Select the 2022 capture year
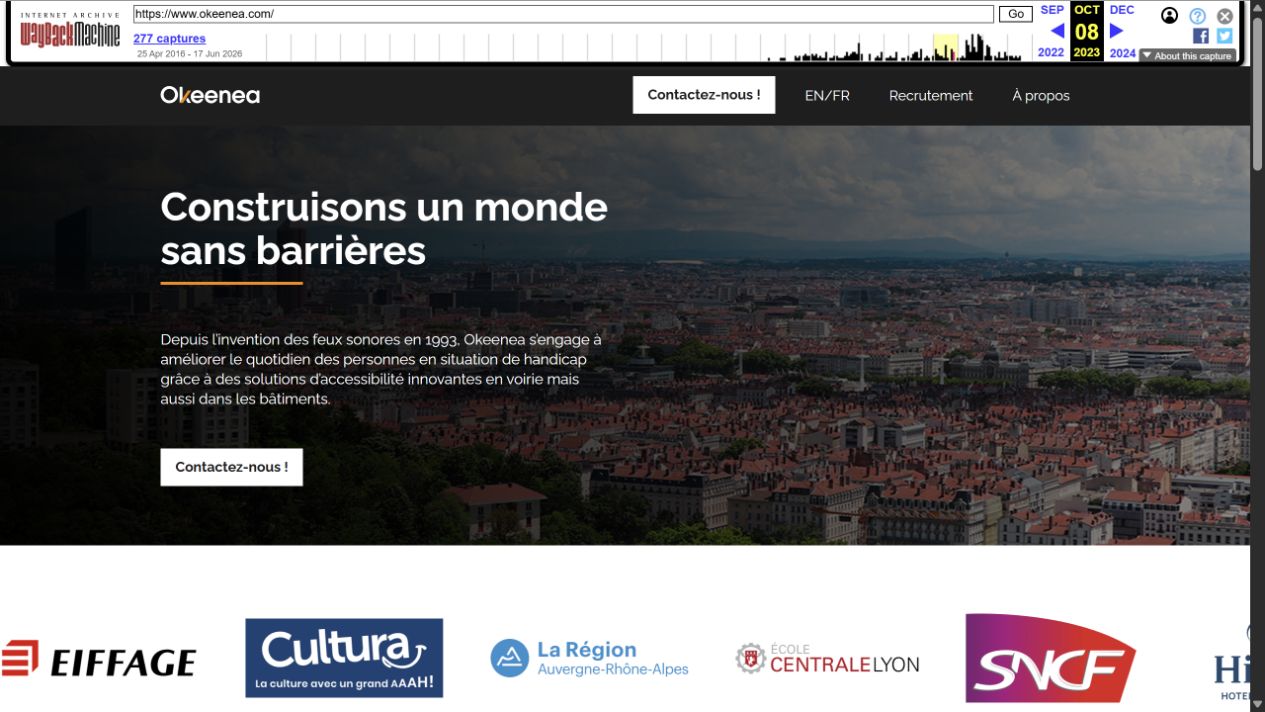1265x712 pixels. [x=1051, y=53]
